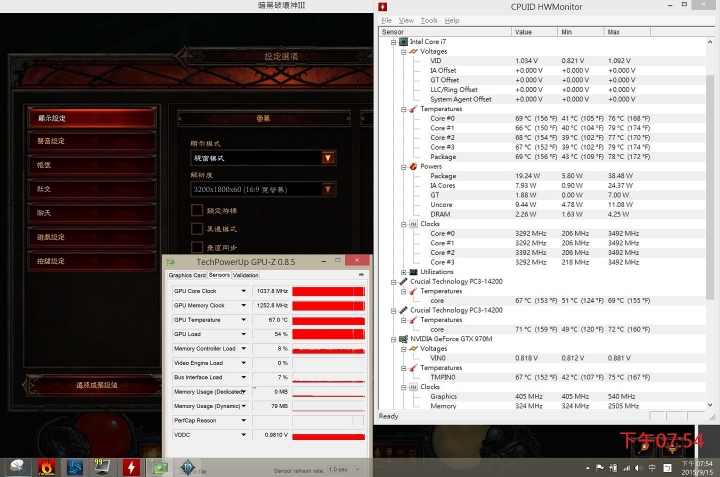The height and width of the screenshot is (477, 720).
Task: Select the Package power row 19.24 W
Action: 542,176
